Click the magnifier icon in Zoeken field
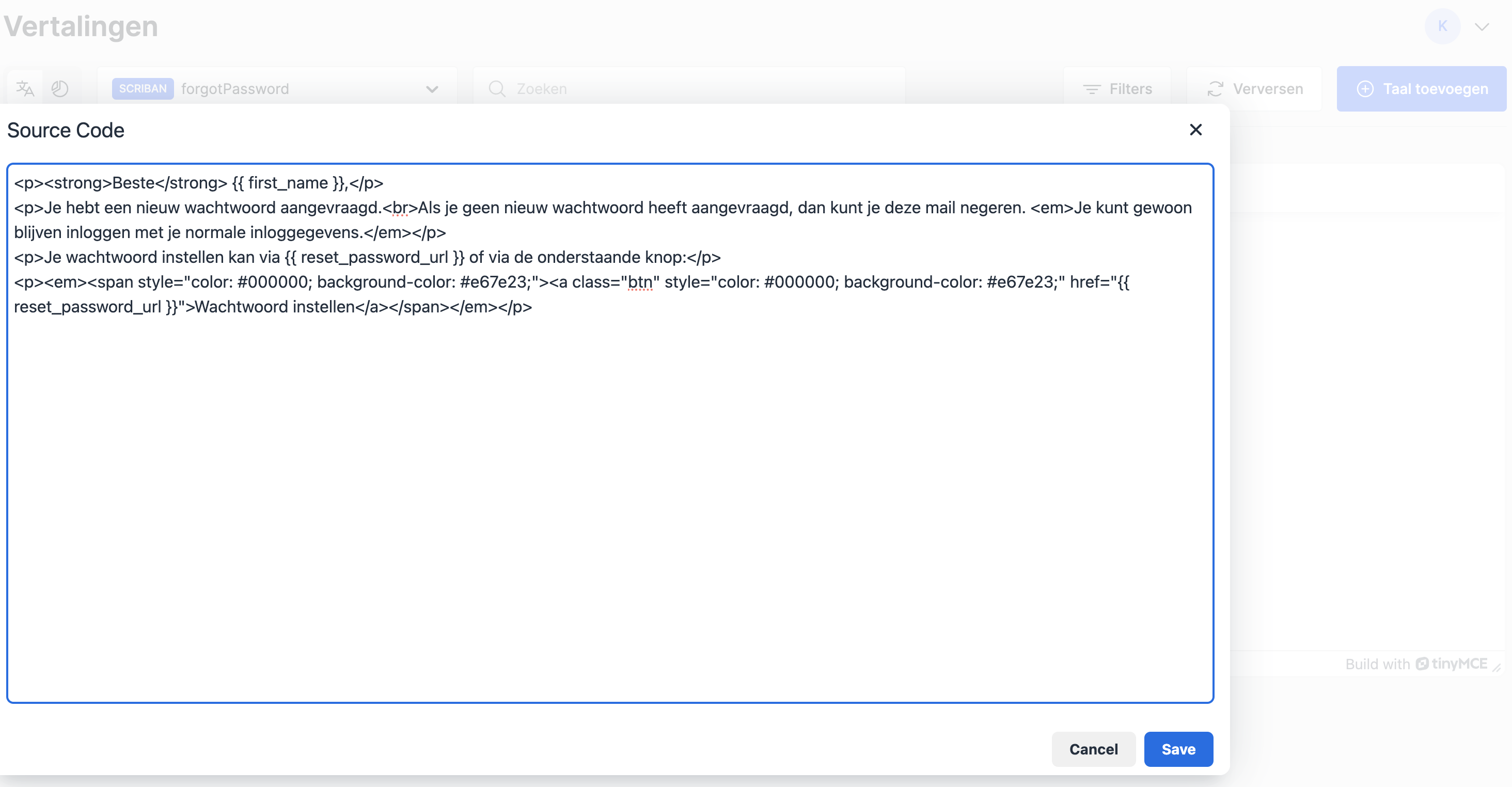This screenshot has width=1512, height=787. [x=497, y=89]
